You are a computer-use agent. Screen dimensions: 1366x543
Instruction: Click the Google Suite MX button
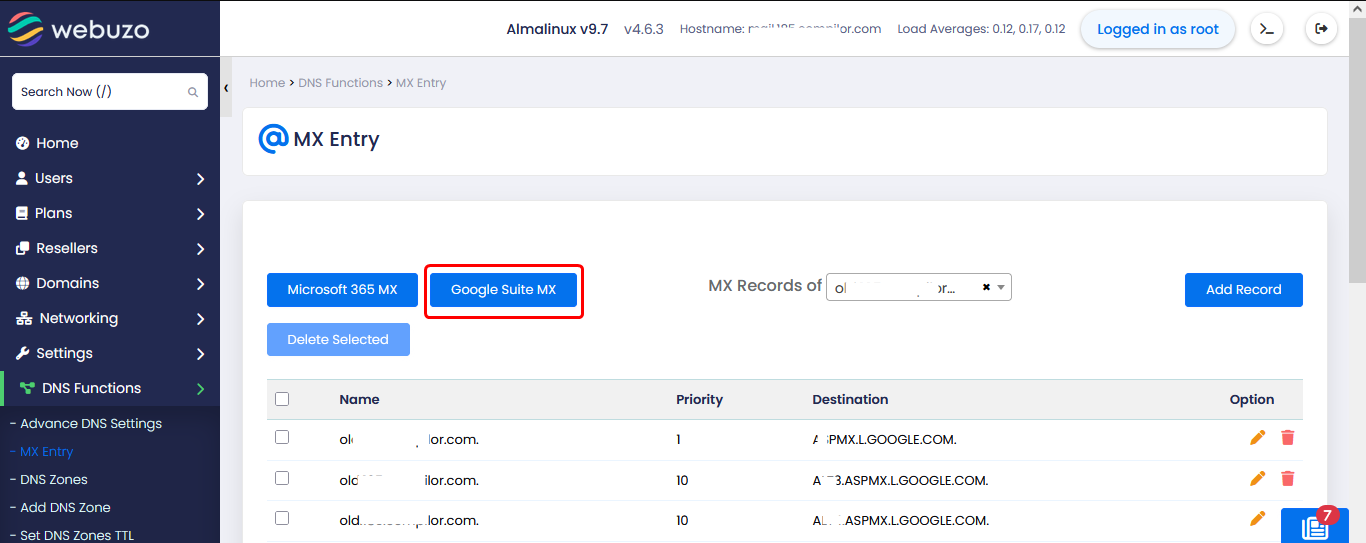tap(503, 290)
